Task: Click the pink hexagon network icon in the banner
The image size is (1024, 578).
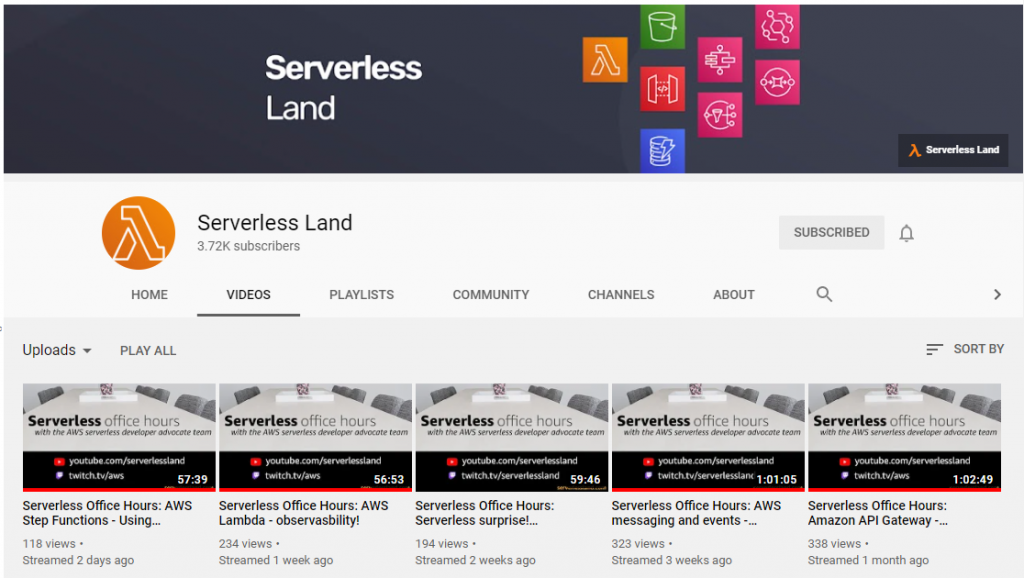Action: pos(778,27)
